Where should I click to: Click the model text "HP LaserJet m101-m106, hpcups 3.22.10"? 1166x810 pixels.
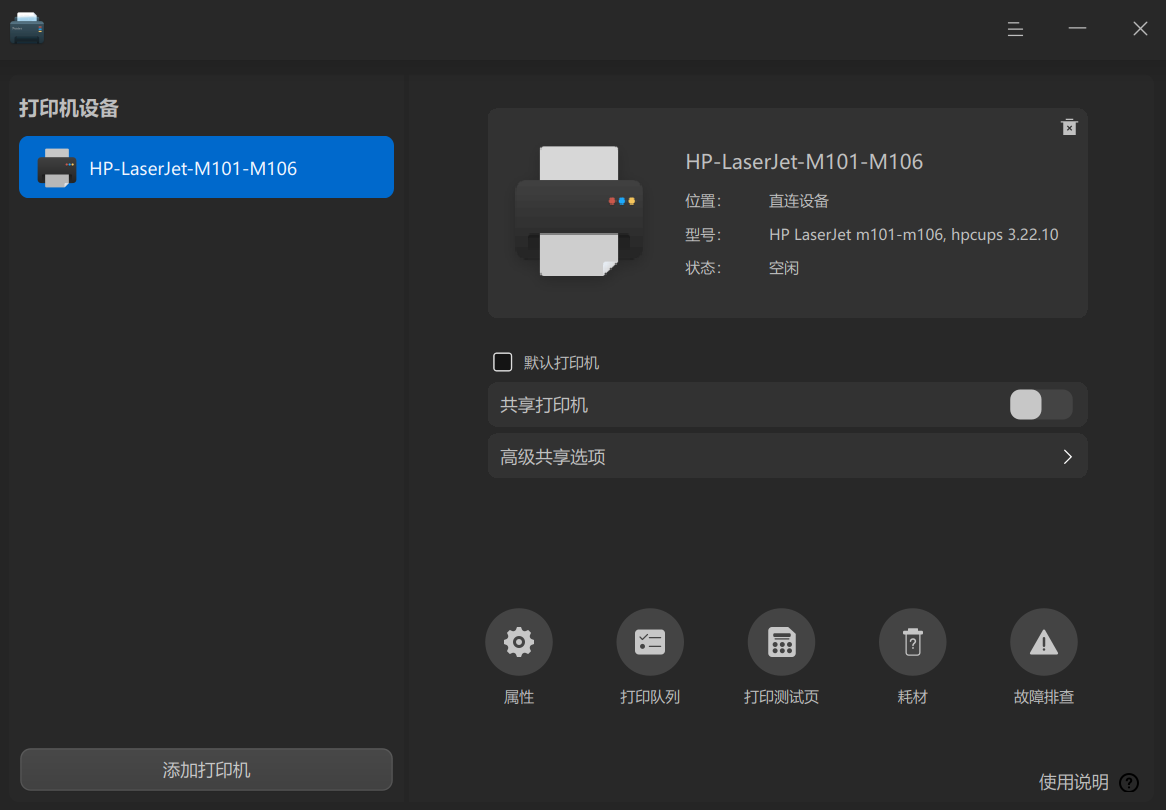coord(913,235)
